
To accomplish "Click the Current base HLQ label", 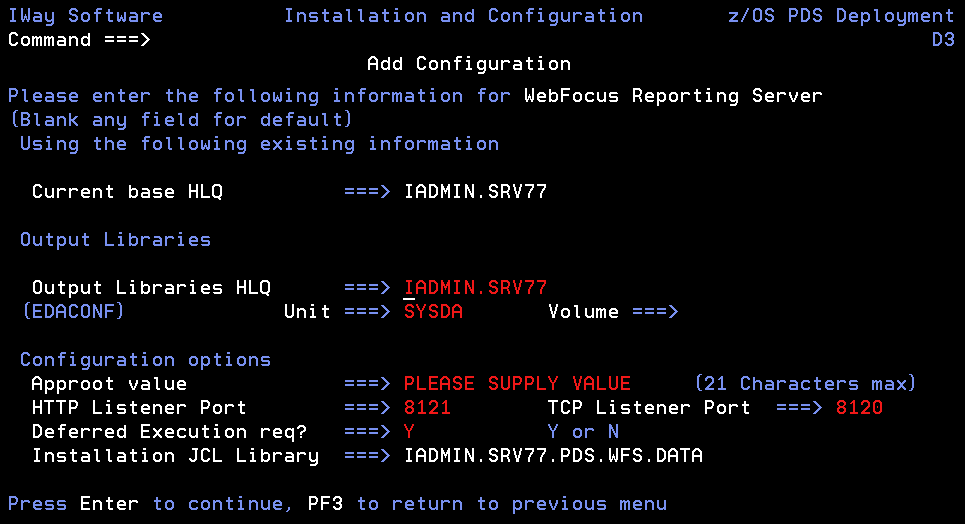I will coord(127,191).
